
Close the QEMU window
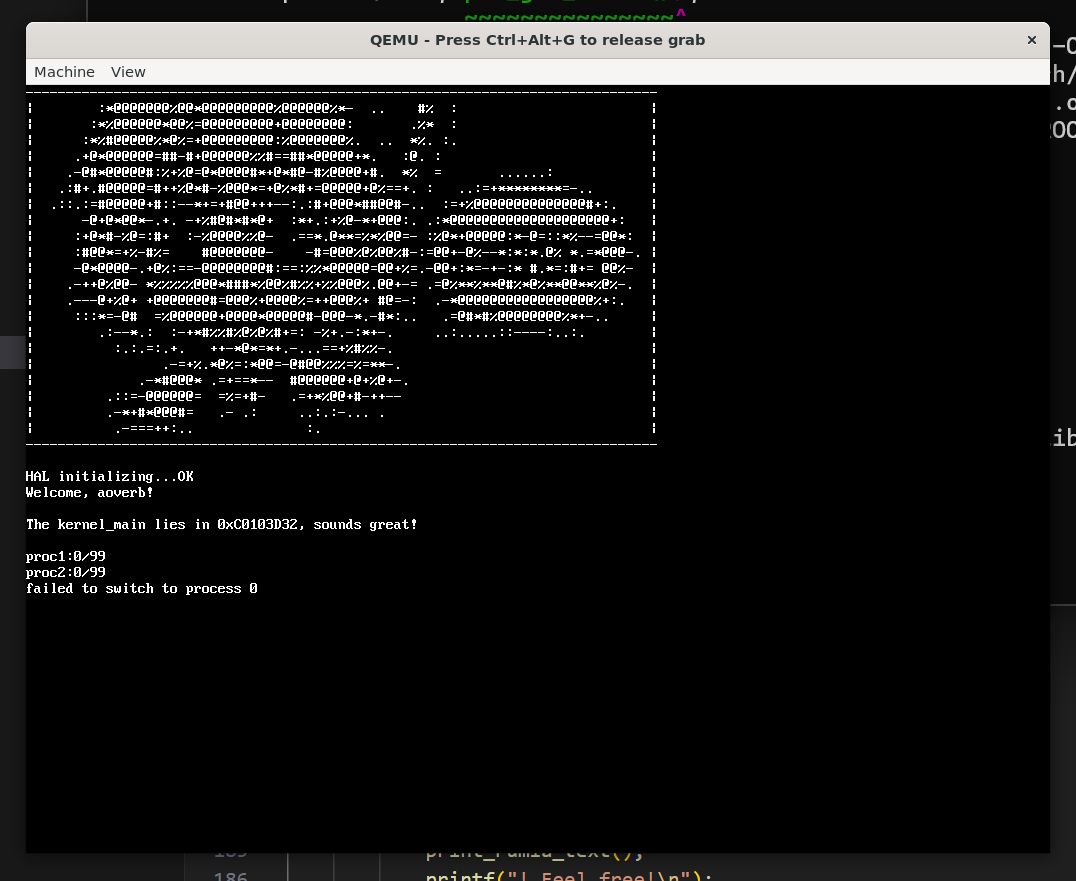pos(1031,40)
